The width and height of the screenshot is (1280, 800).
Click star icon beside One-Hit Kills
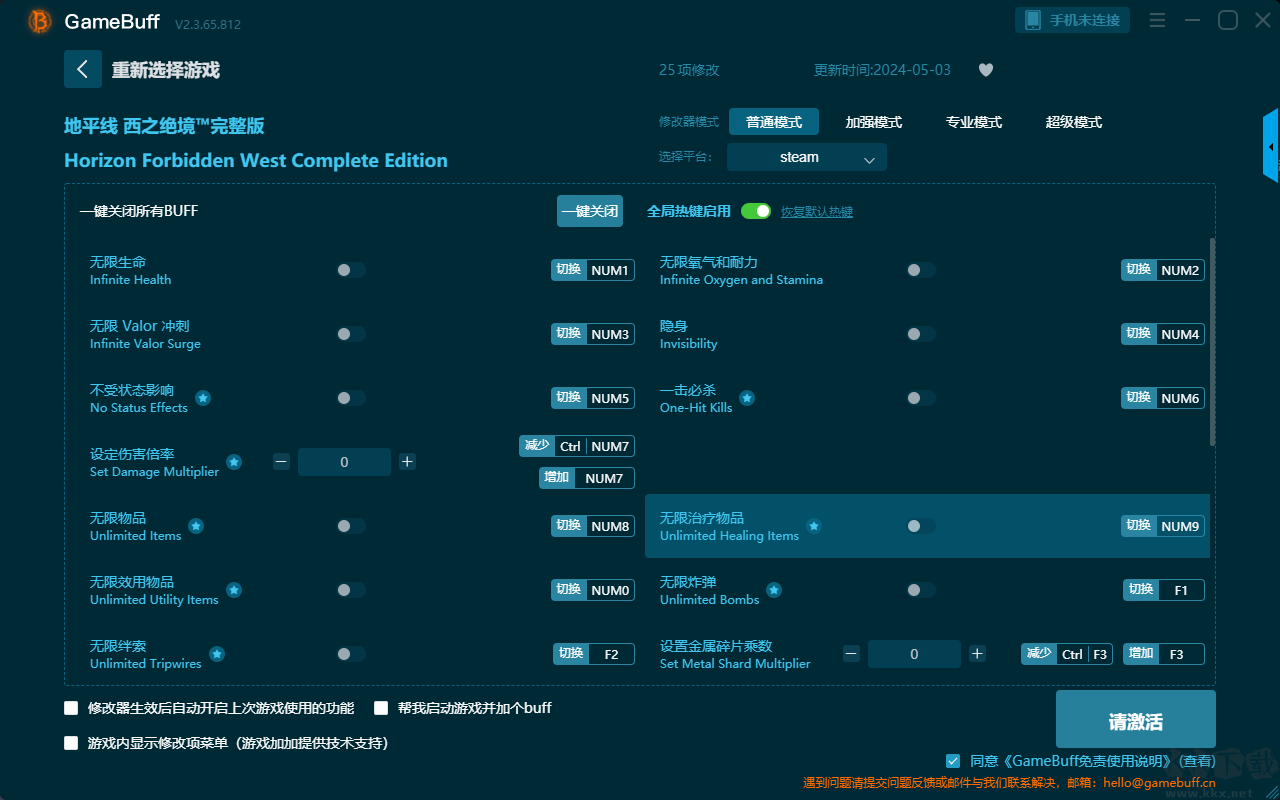(x=747, y=398)
